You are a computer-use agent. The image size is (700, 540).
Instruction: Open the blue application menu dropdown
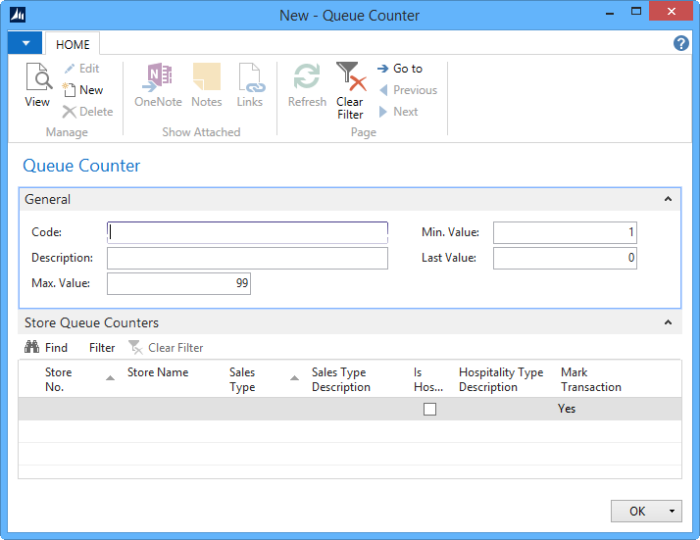[25, 44]
